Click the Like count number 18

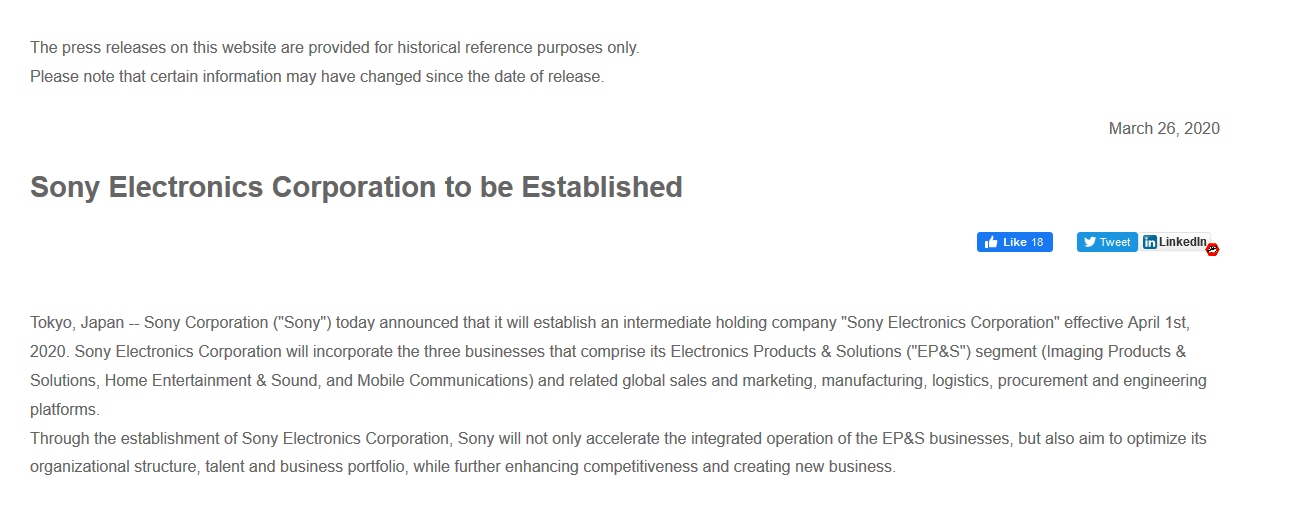[x=1037, y=242]
